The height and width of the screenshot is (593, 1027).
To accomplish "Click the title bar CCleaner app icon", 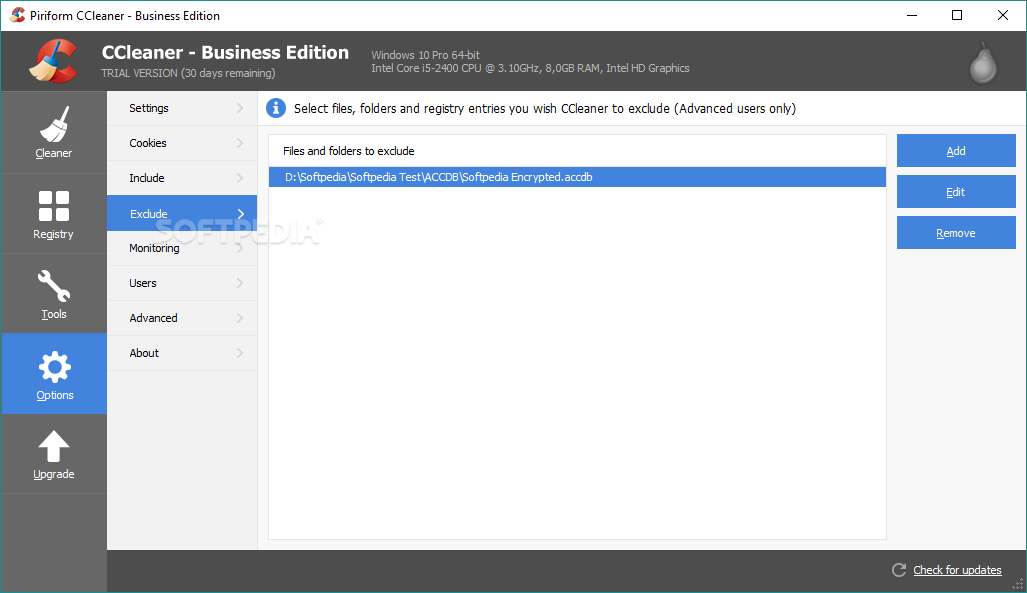I will 17,15.
